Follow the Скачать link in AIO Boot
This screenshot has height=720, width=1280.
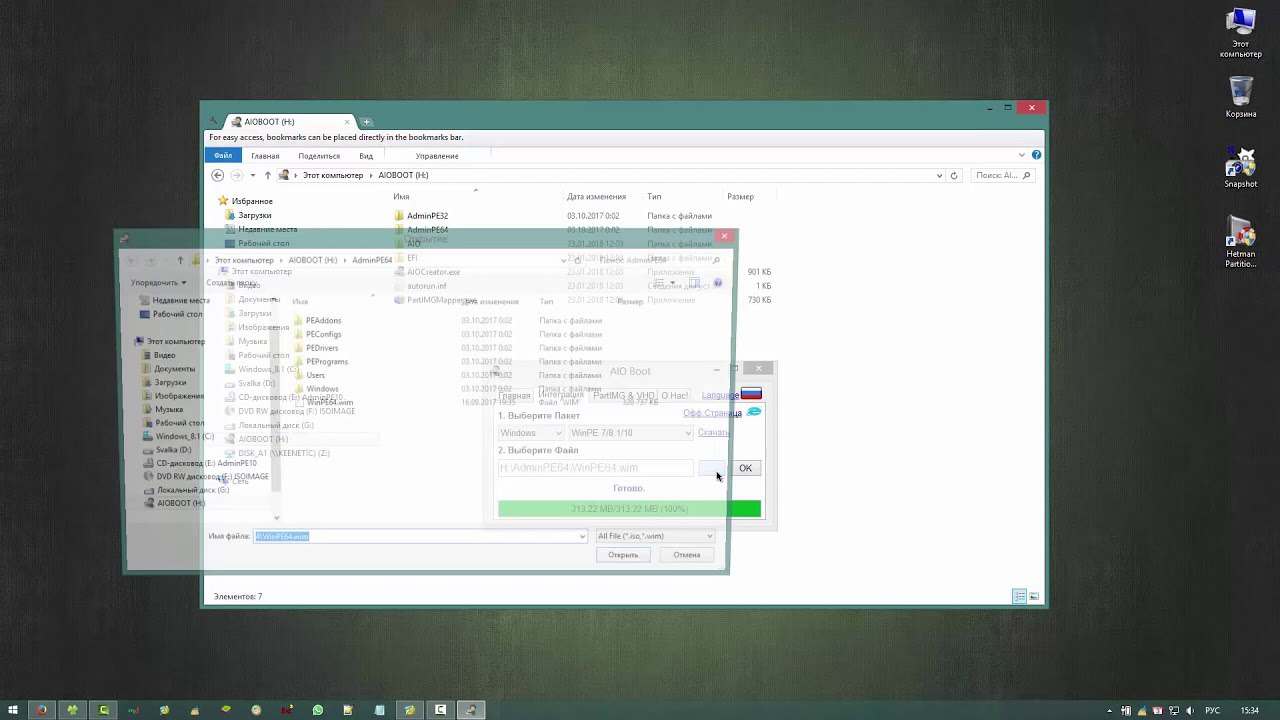[x=713, y=433]
